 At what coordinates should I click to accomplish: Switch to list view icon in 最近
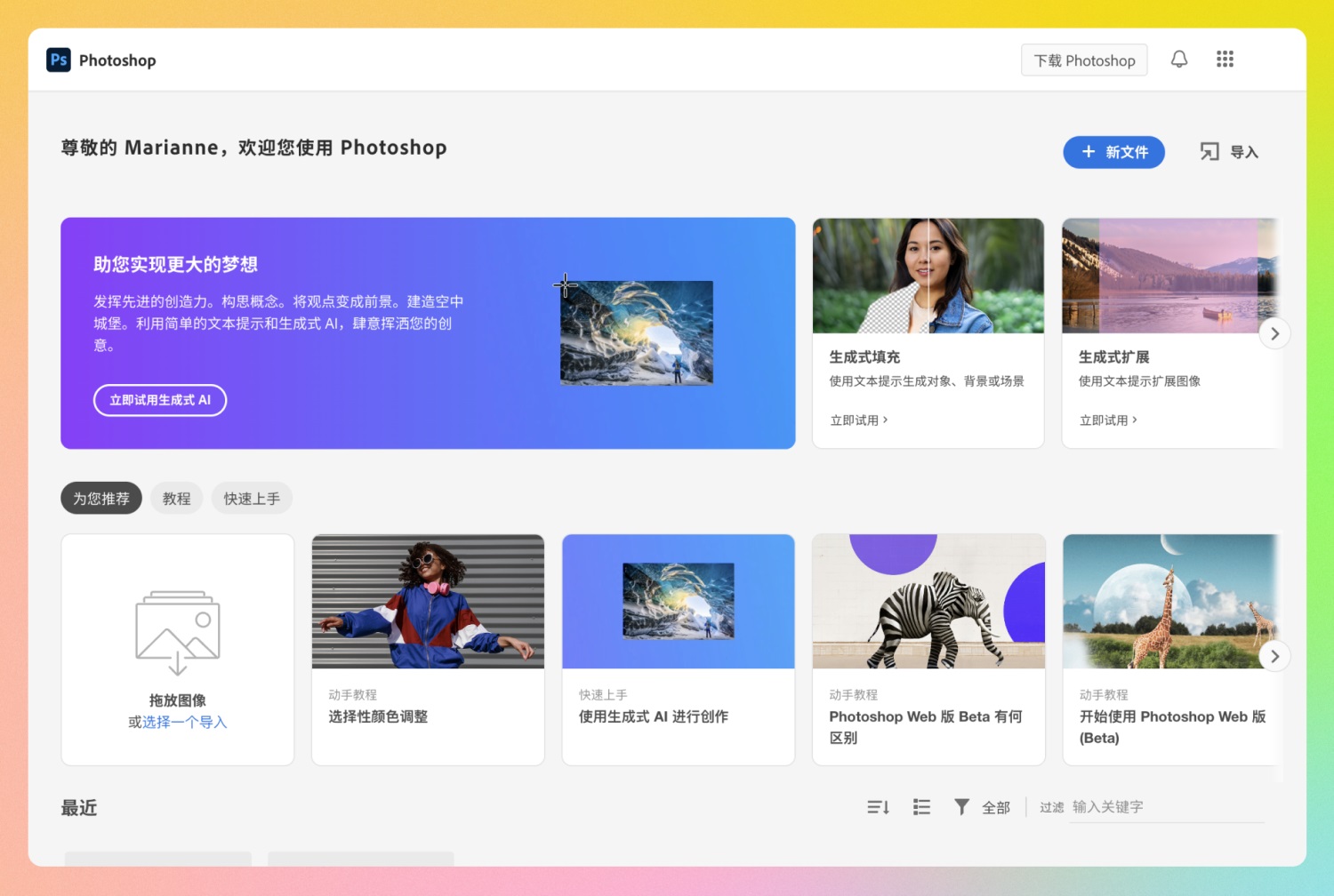tap(921, 807)
